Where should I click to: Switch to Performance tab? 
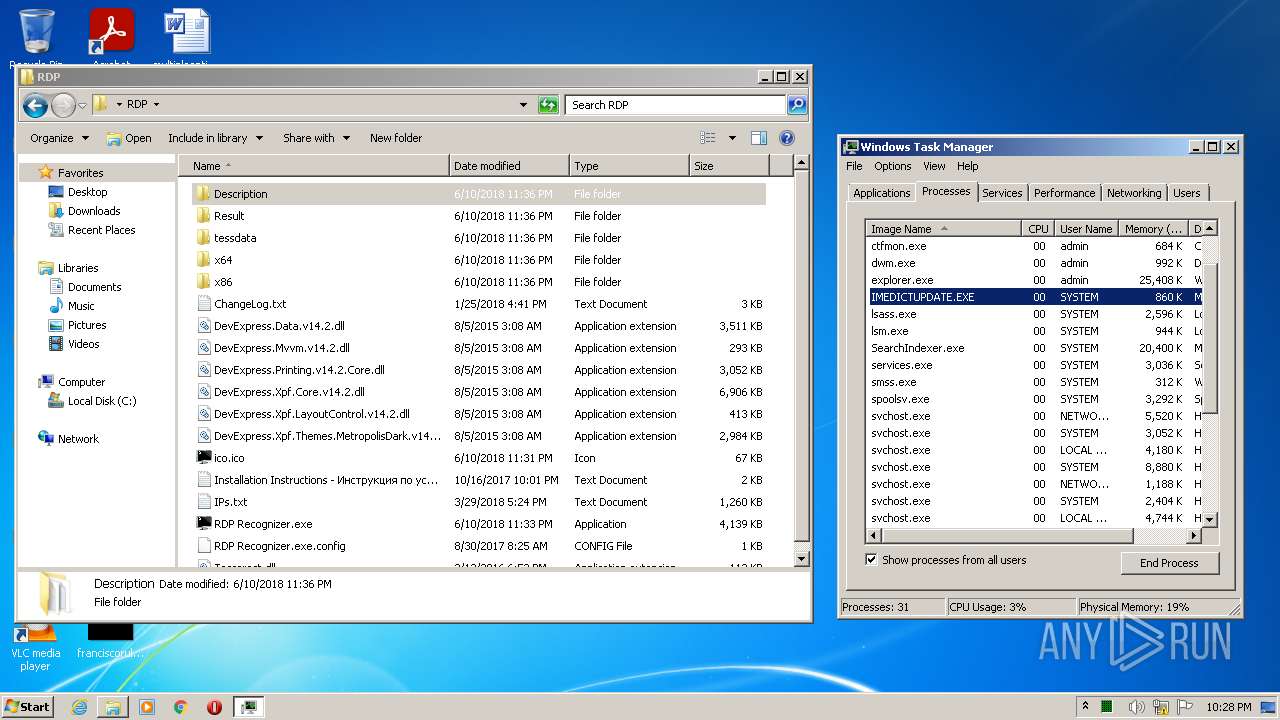point(1064,193)
